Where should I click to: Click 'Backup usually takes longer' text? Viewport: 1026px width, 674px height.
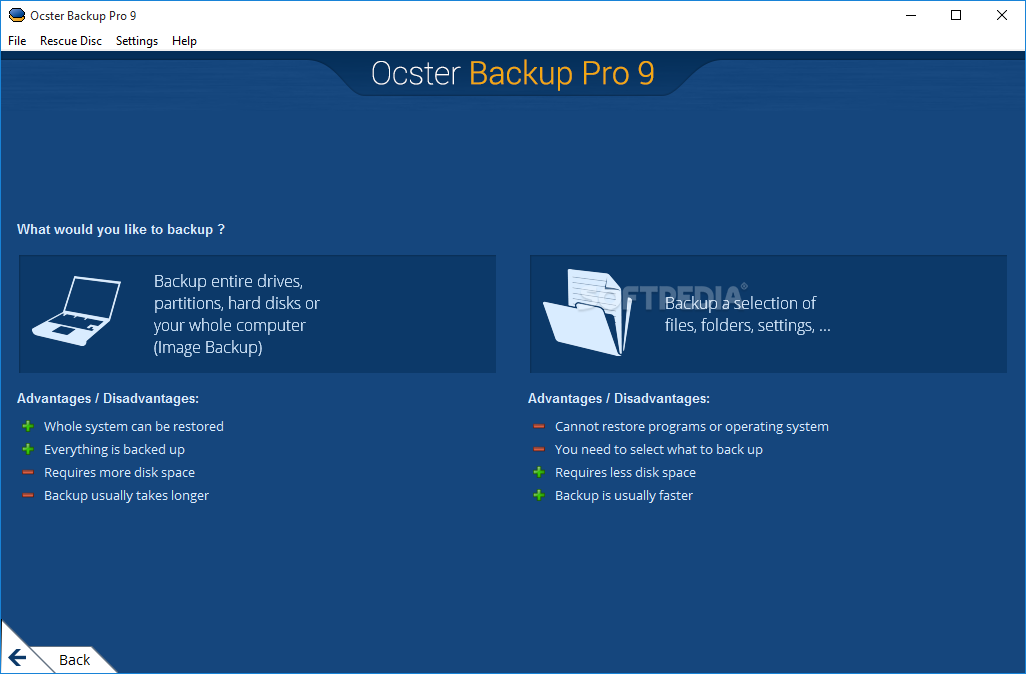tap(126, 495)
